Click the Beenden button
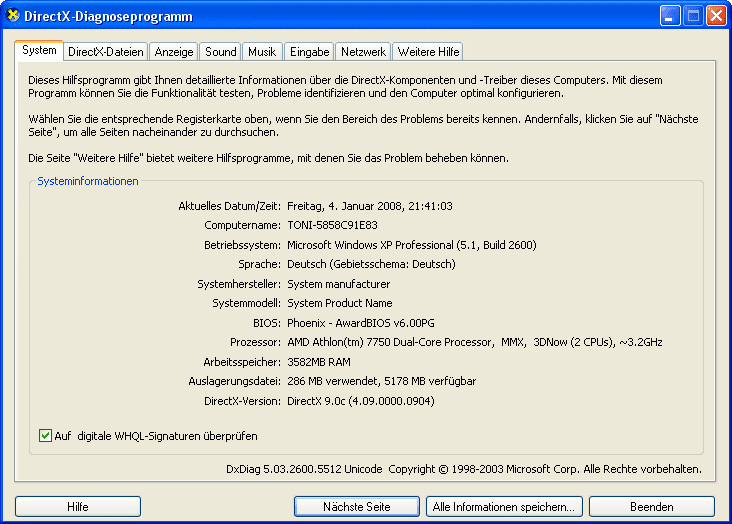 [652, 507]
